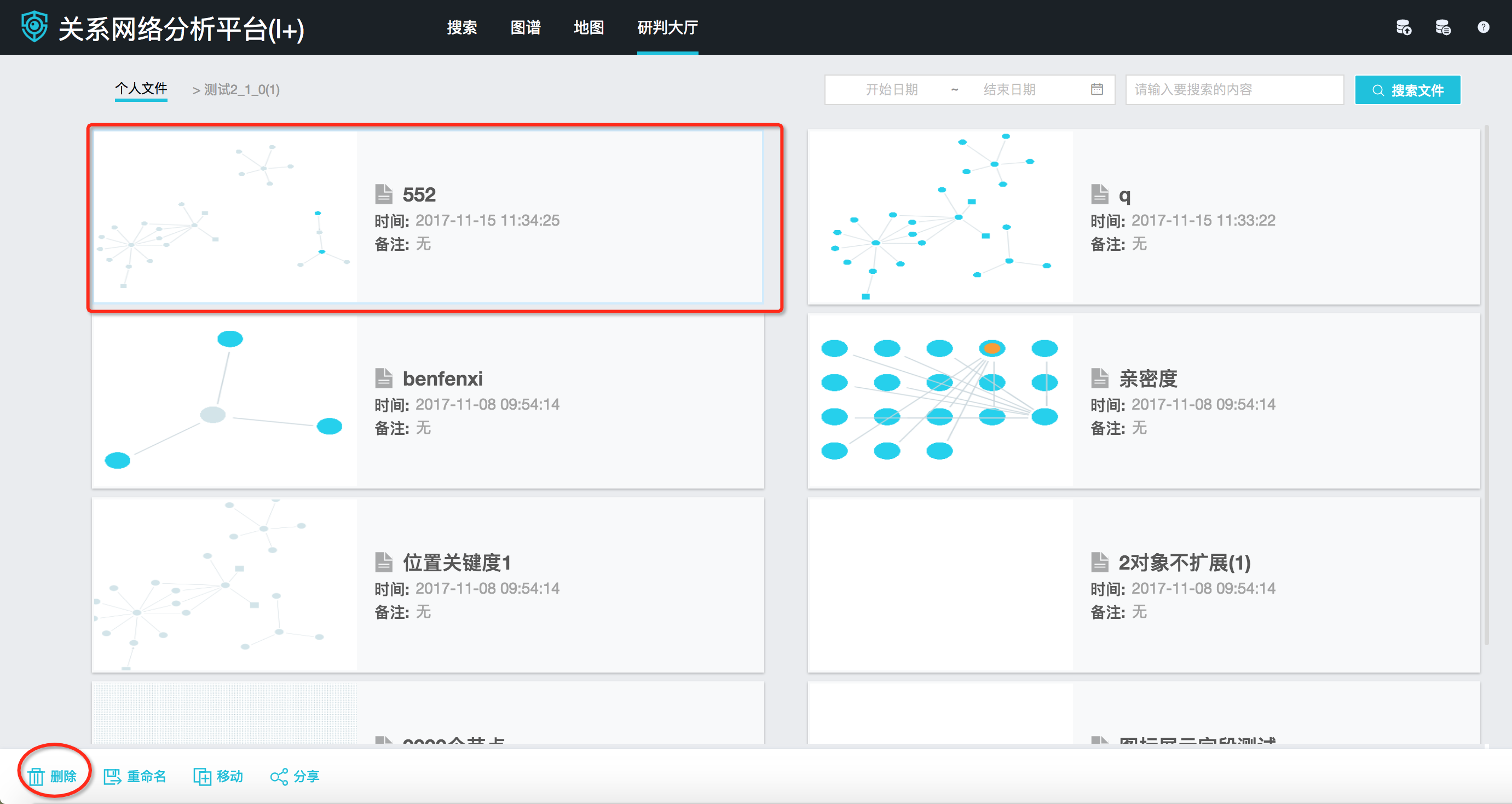Viewport: 1512px width, 804px height.
Task: Click the file name 亲密度
Action: (1148, 379)
